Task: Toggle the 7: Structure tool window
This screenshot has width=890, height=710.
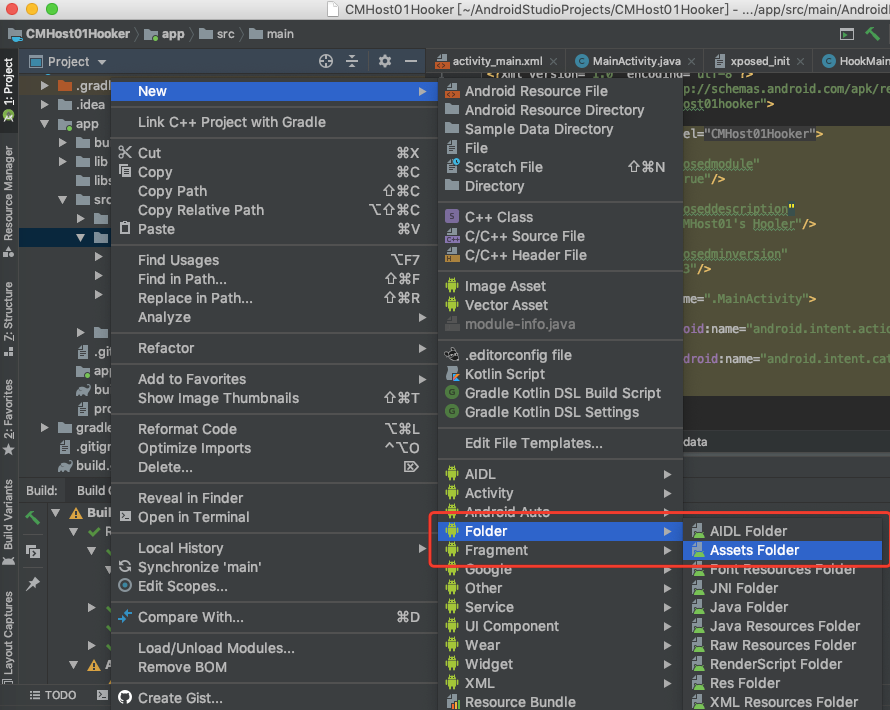Action: tap(9, 320)
